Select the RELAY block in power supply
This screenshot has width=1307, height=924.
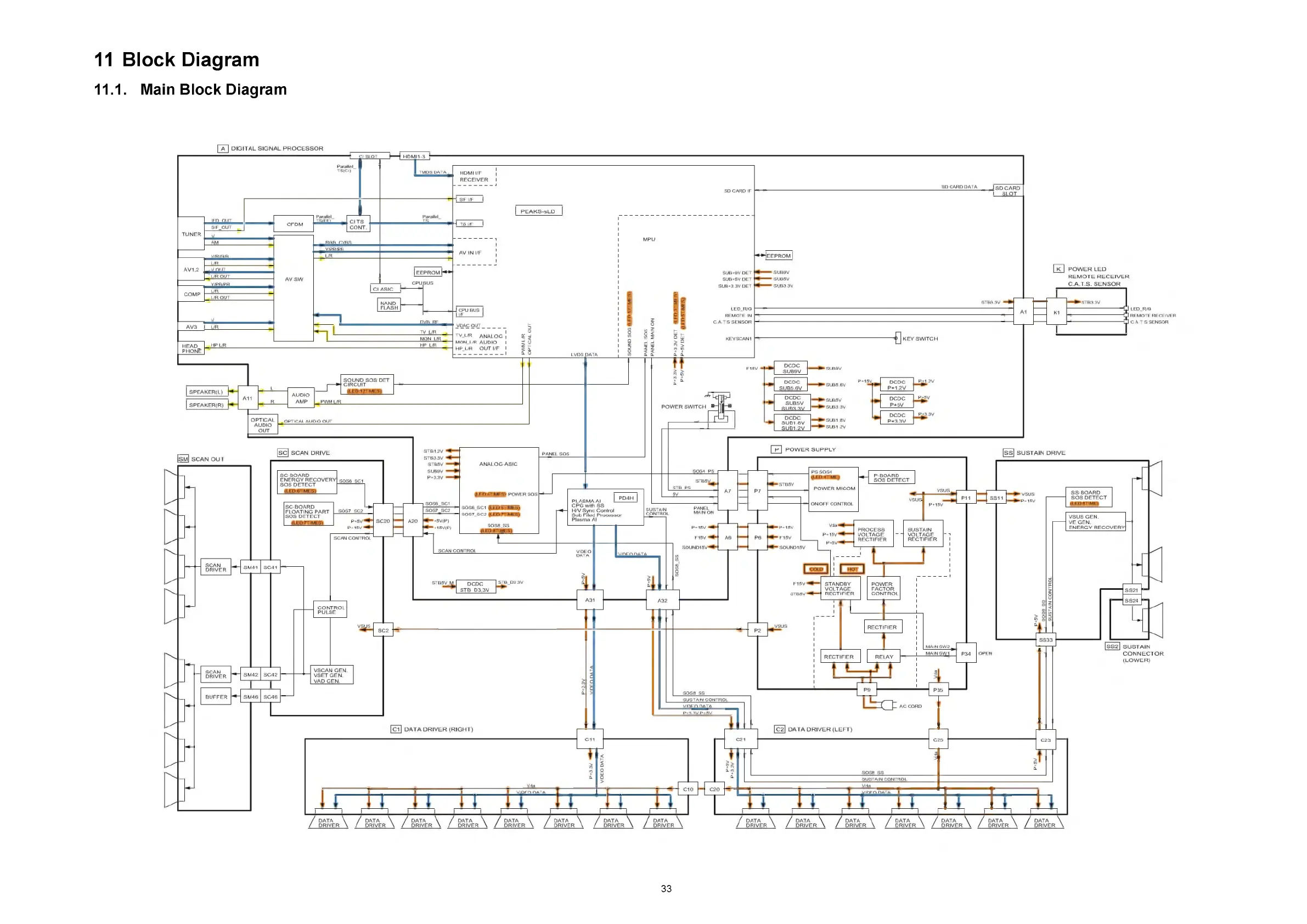pyautogui.click(x=883, y=656)
